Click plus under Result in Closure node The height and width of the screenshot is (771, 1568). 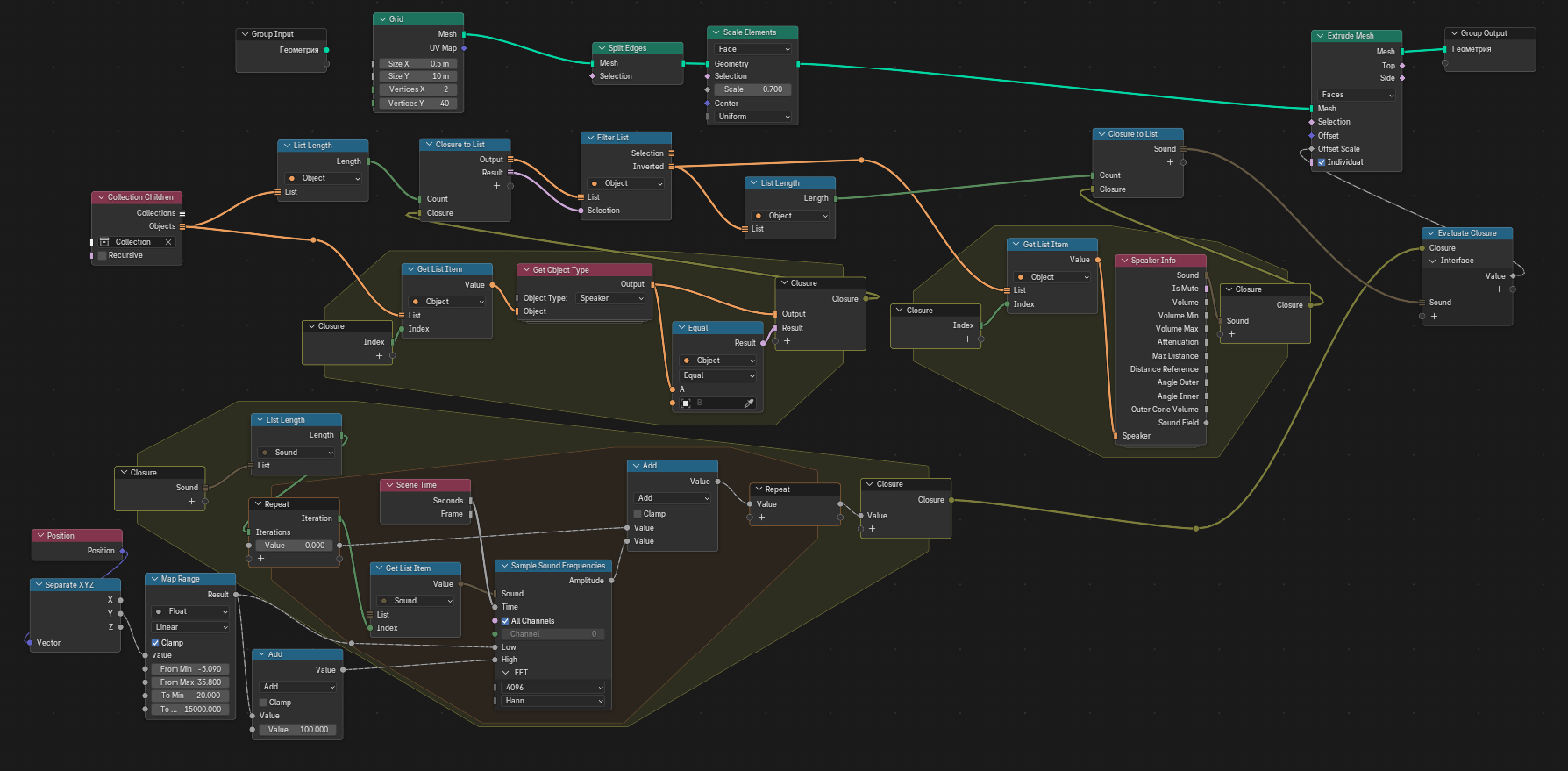pyautogui.click(x=788, y=341)
